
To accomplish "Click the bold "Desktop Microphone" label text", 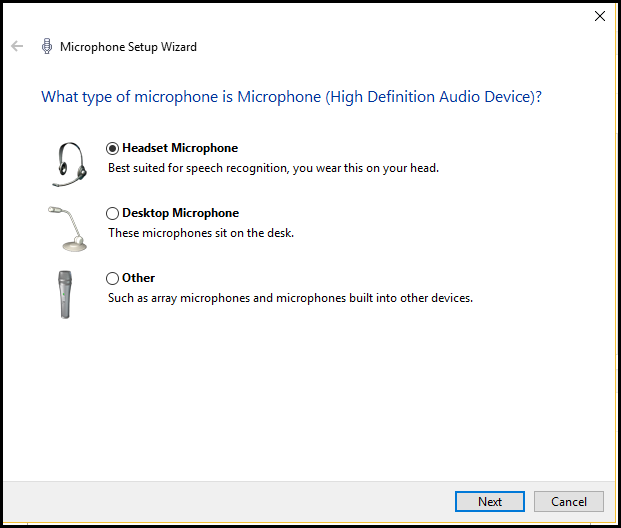I will 180,213.
